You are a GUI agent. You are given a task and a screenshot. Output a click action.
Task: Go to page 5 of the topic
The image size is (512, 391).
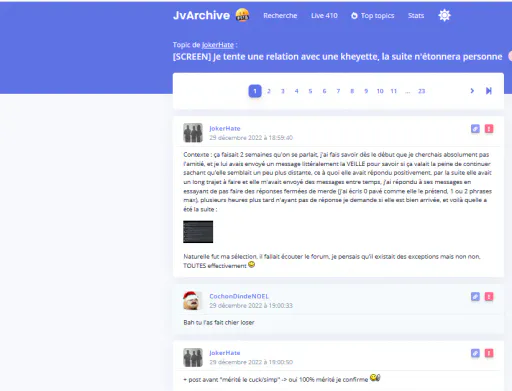310,91
